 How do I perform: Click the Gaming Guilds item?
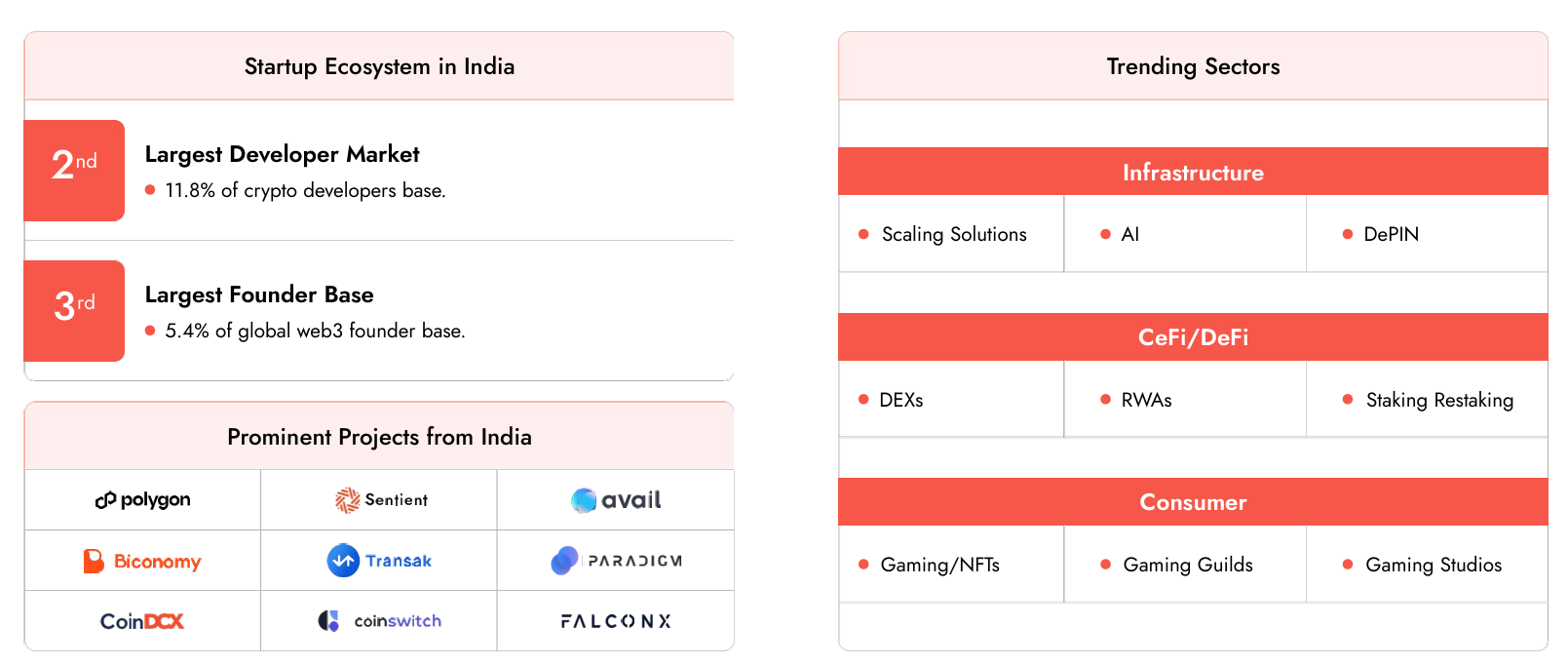click(1187, 565)
